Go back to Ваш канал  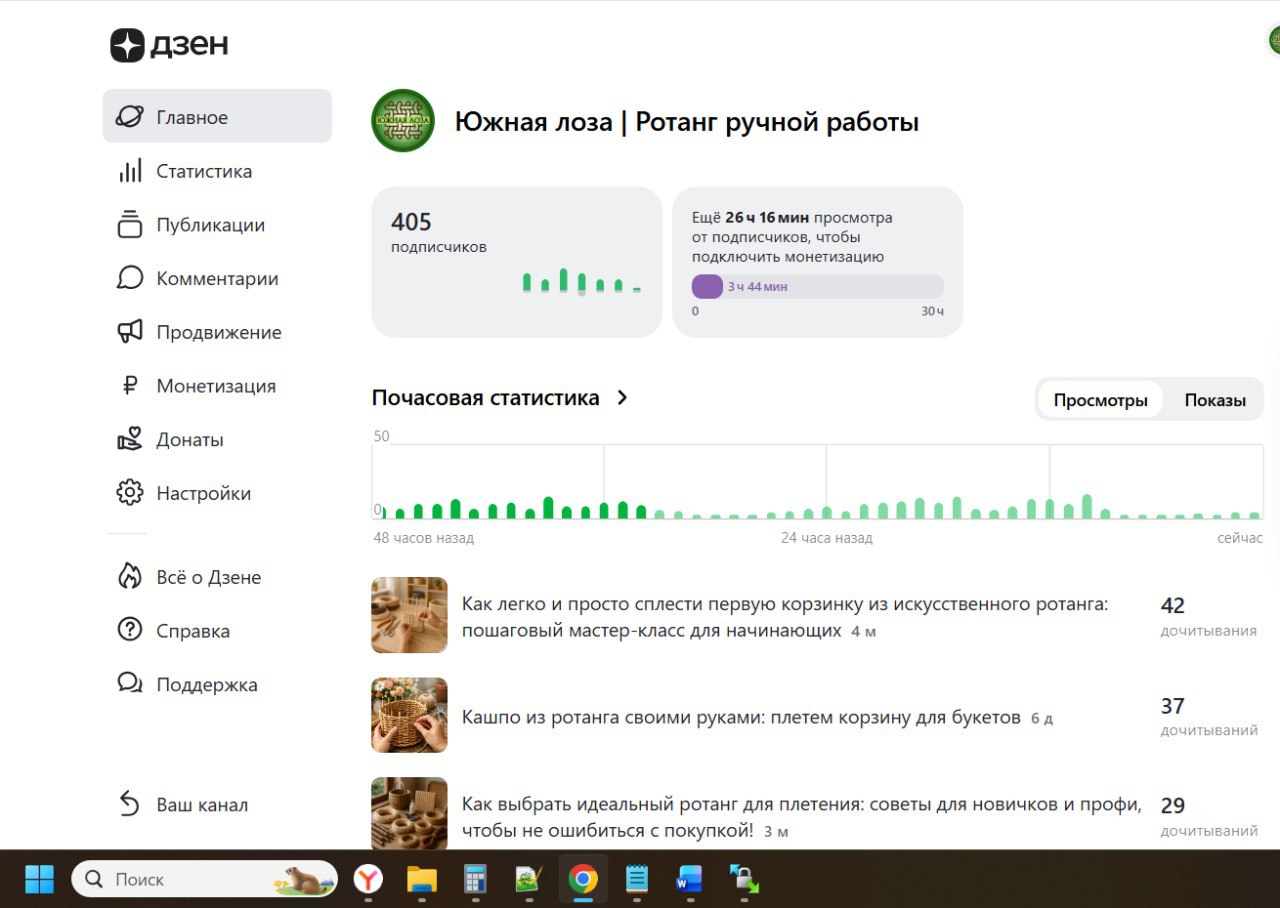click(x=201, y=805)
